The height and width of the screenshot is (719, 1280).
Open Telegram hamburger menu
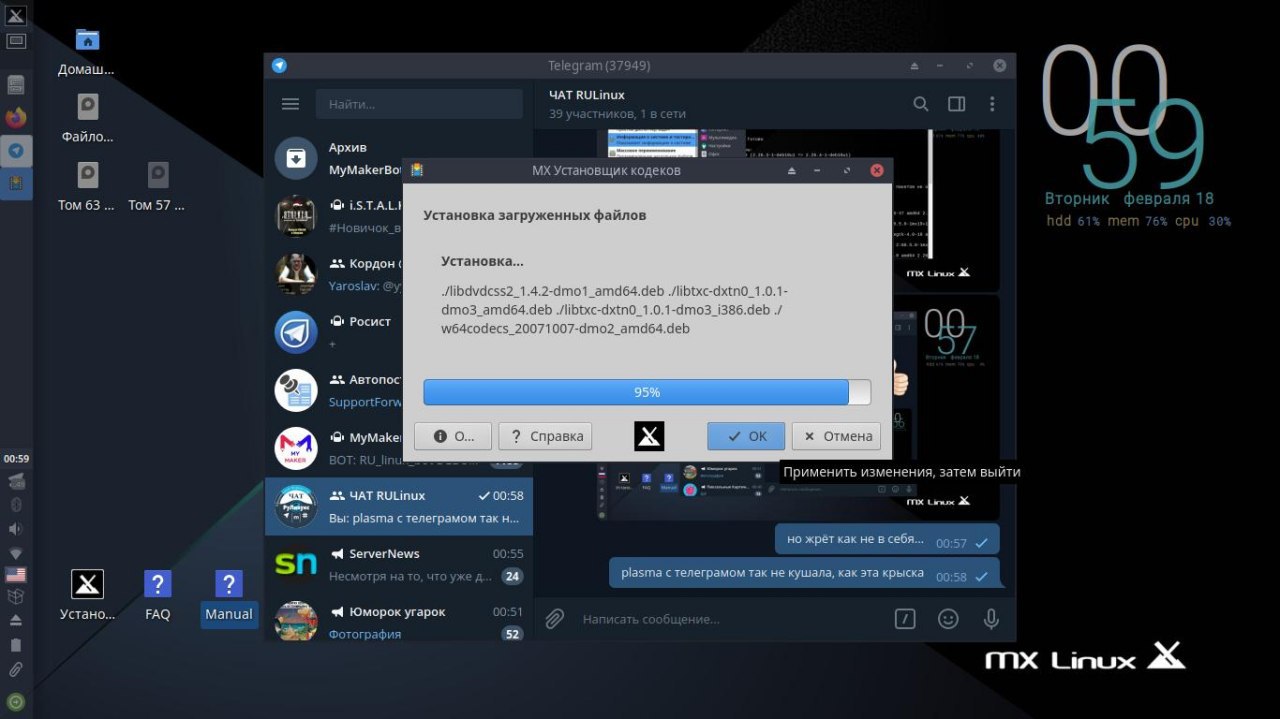pyautogui.click(x=290, y=104)
